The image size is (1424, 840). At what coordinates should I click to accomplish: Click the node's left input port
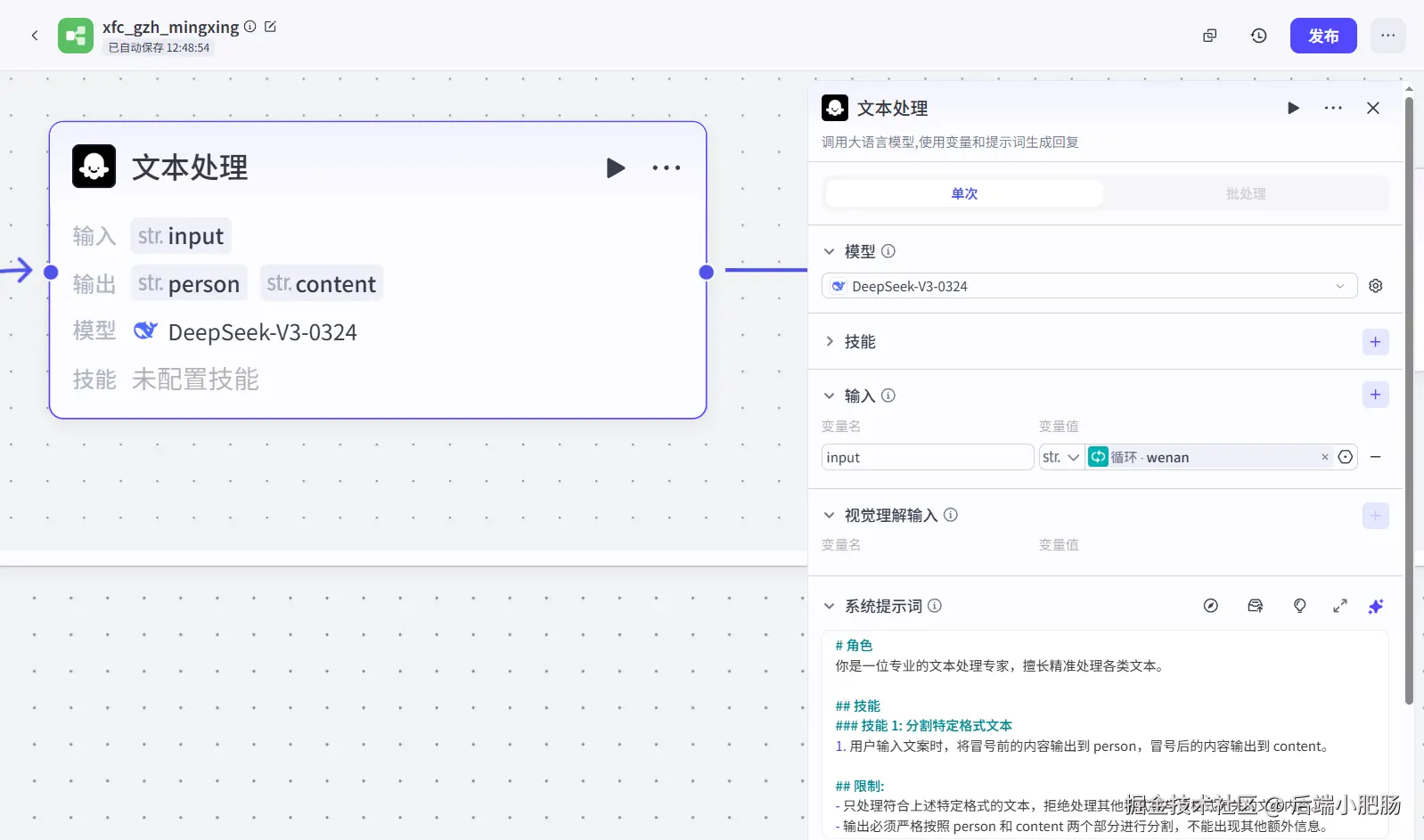click(51, 272)
